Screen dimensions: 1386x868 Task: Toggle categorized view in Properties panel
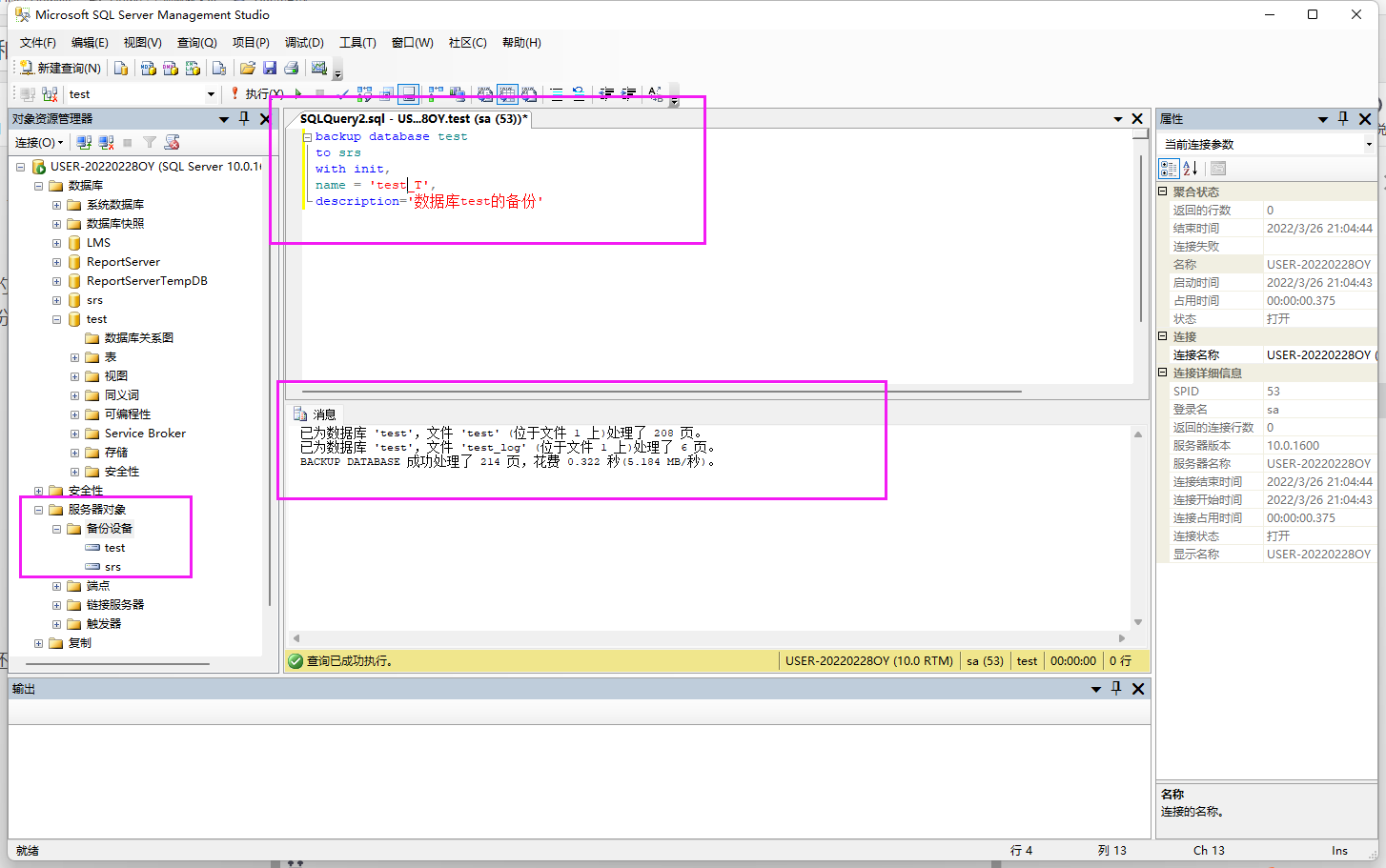1169,169
